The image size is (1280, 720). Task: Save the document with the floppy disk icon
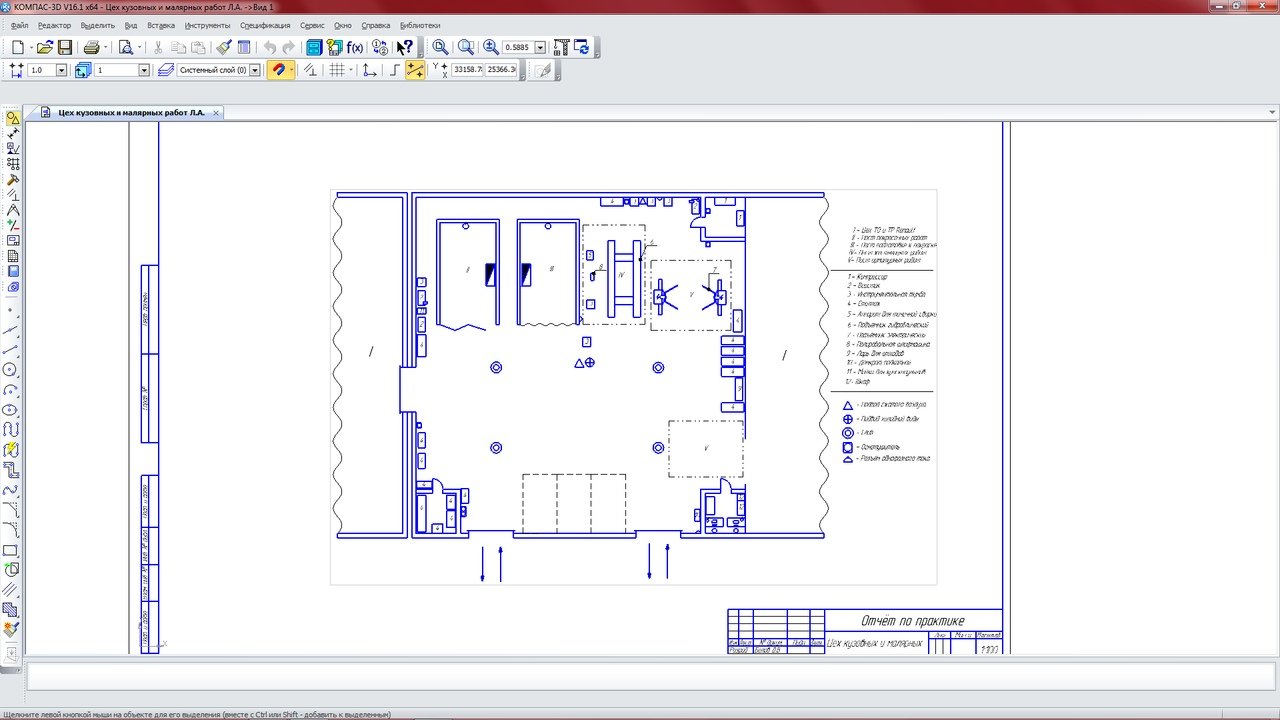click(x=65, y=47)
